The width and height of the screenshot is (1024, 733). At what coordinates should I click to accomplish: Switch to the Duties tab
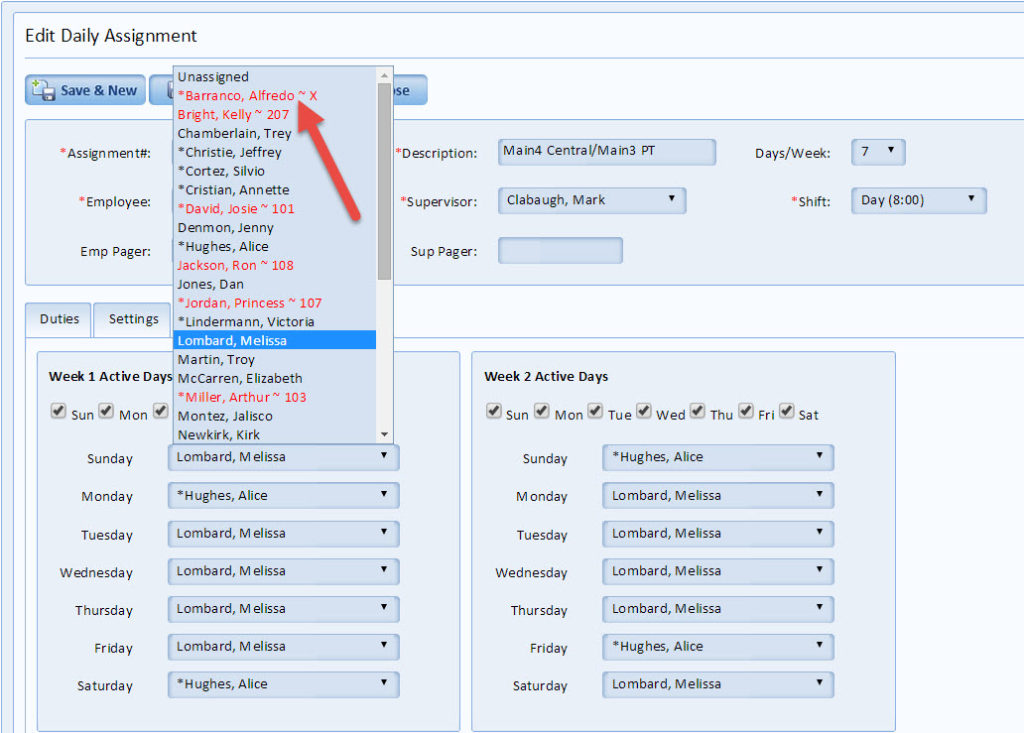[59, 319]
